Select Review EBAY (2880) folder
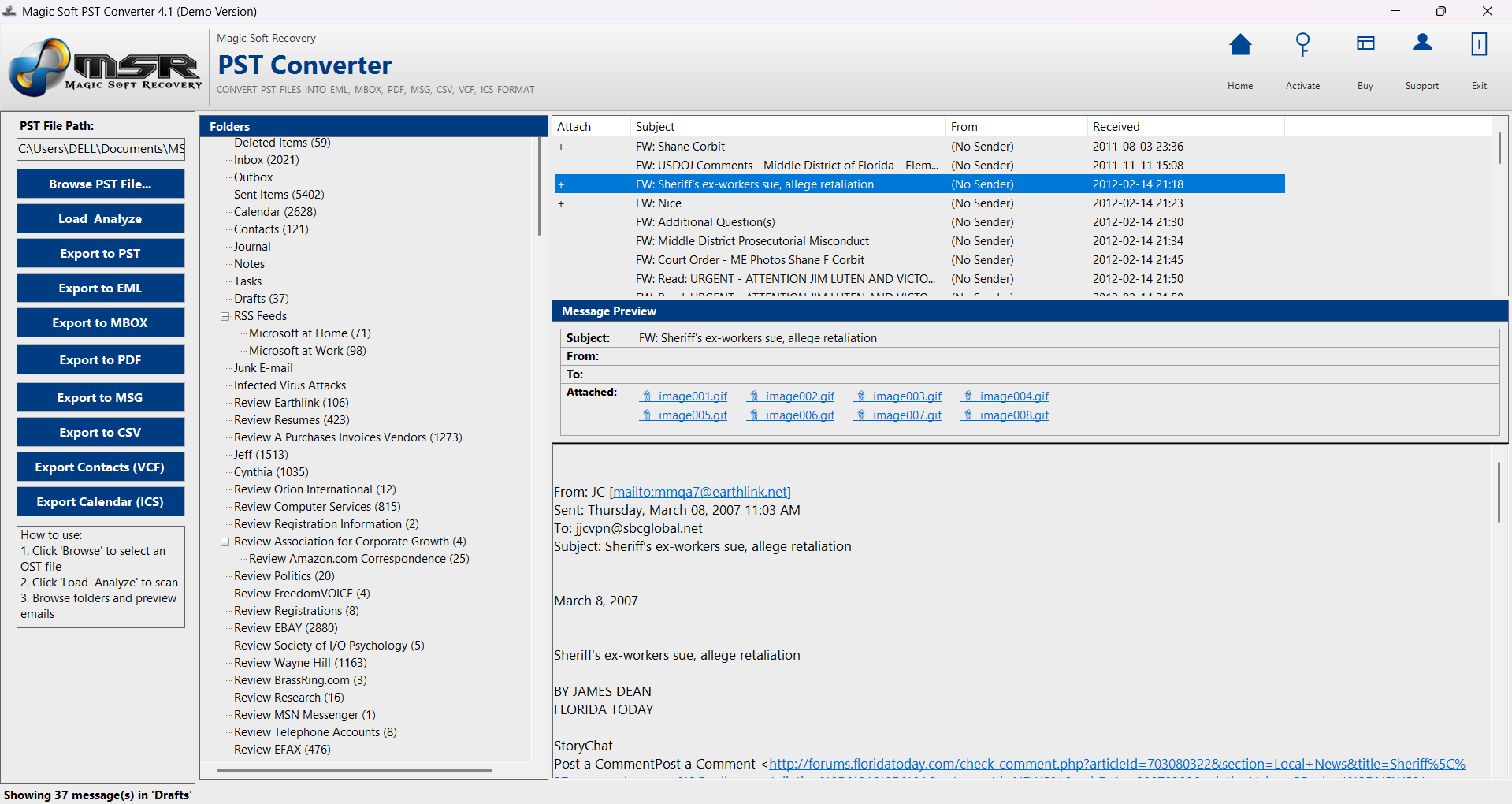1512x804 pixels. pyautogui.click(x=286, y=628)
